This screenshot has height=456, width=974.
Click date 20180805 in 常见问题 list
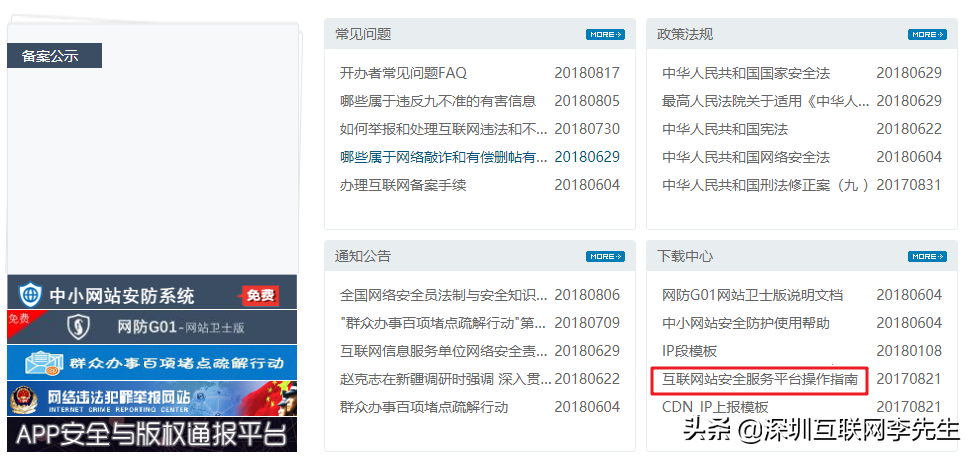(x=587, y=101)
